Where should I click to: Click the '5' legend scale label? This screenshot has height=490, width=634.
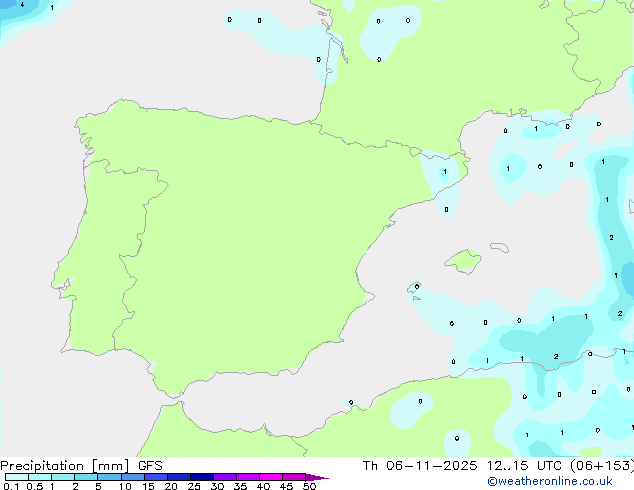coord(98,486)
